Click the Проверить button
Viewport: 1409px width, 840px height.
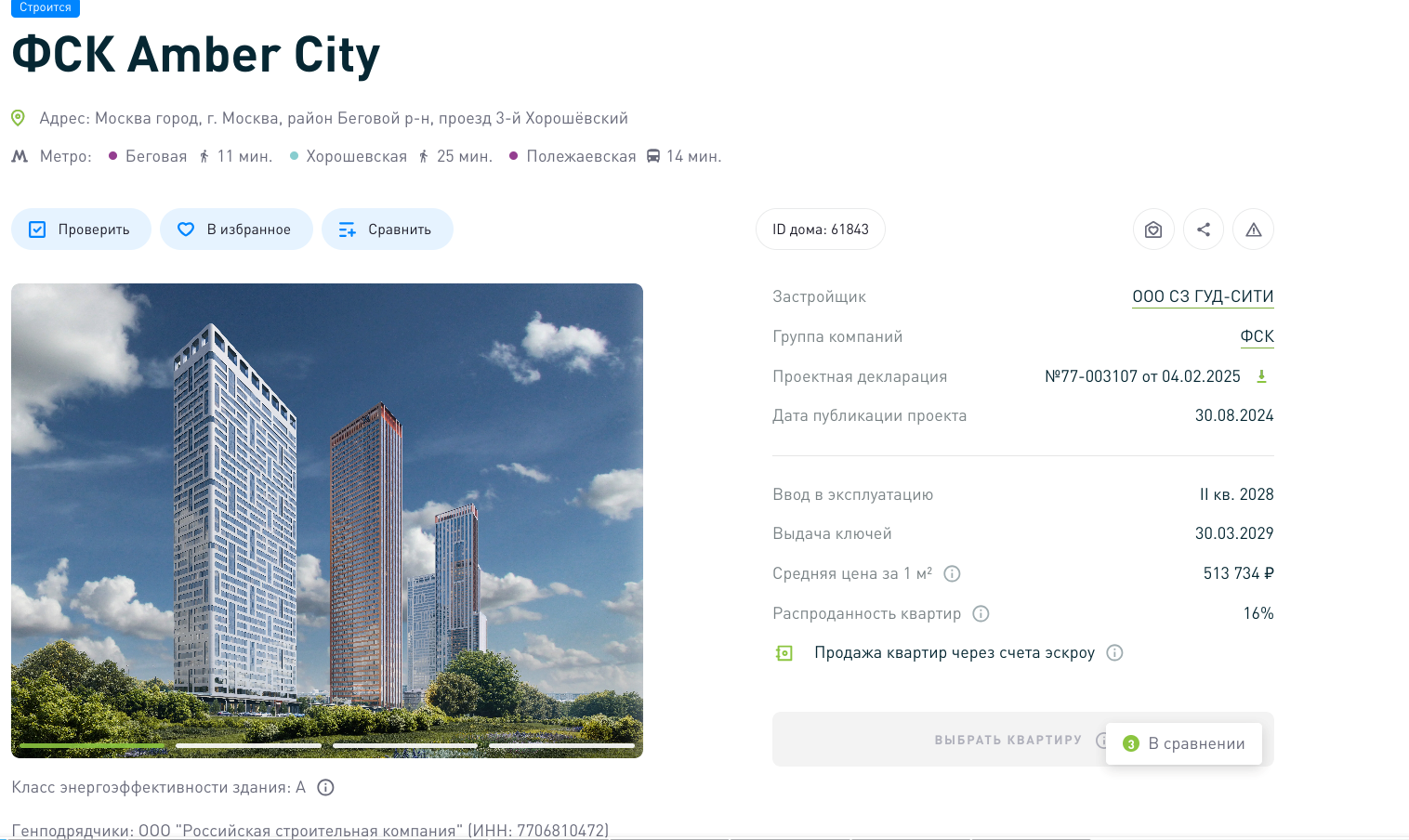(x=81, y=230)
